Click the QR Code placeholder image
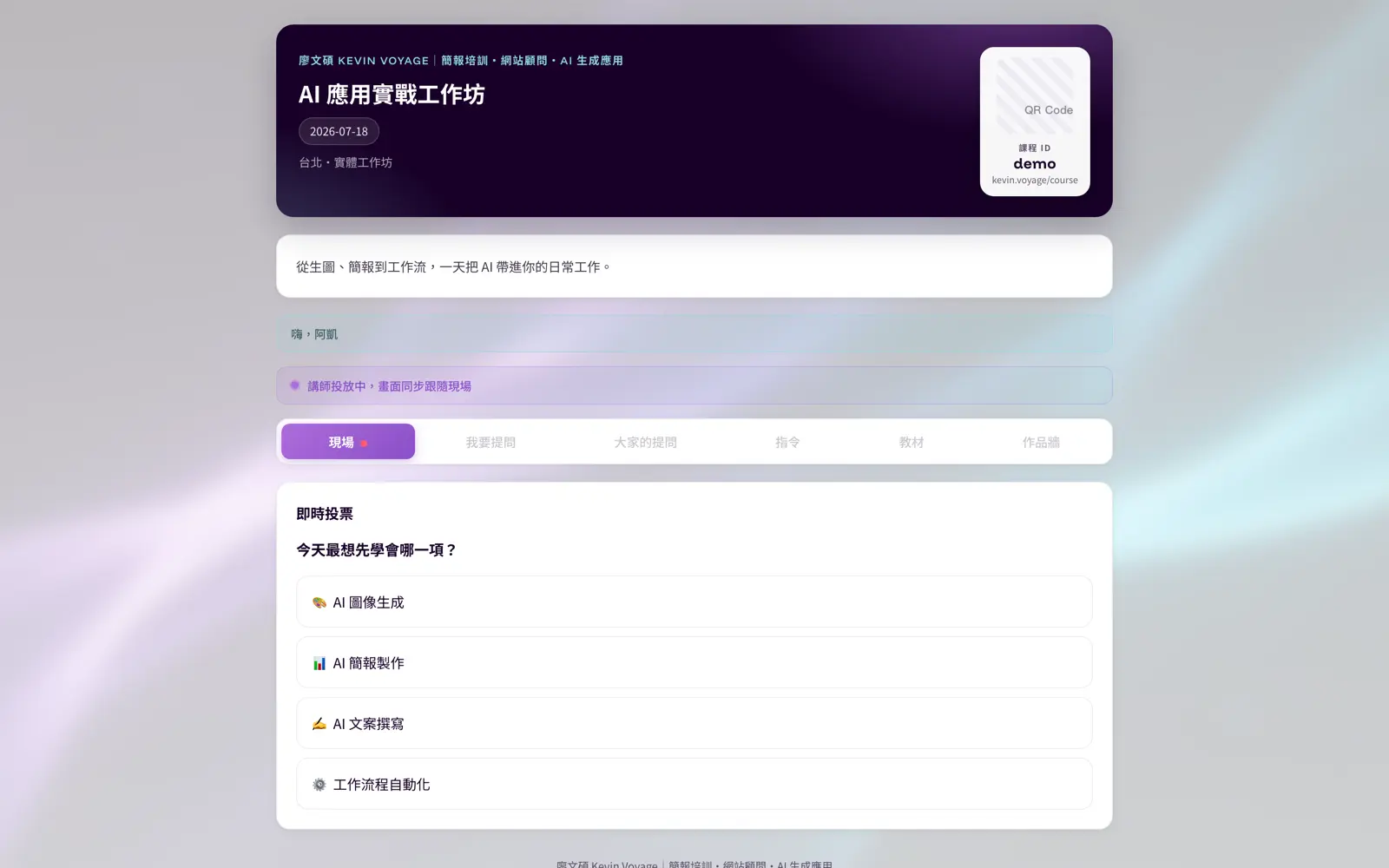This screenshot has width=1389, height=868. tap(1035, 95)
